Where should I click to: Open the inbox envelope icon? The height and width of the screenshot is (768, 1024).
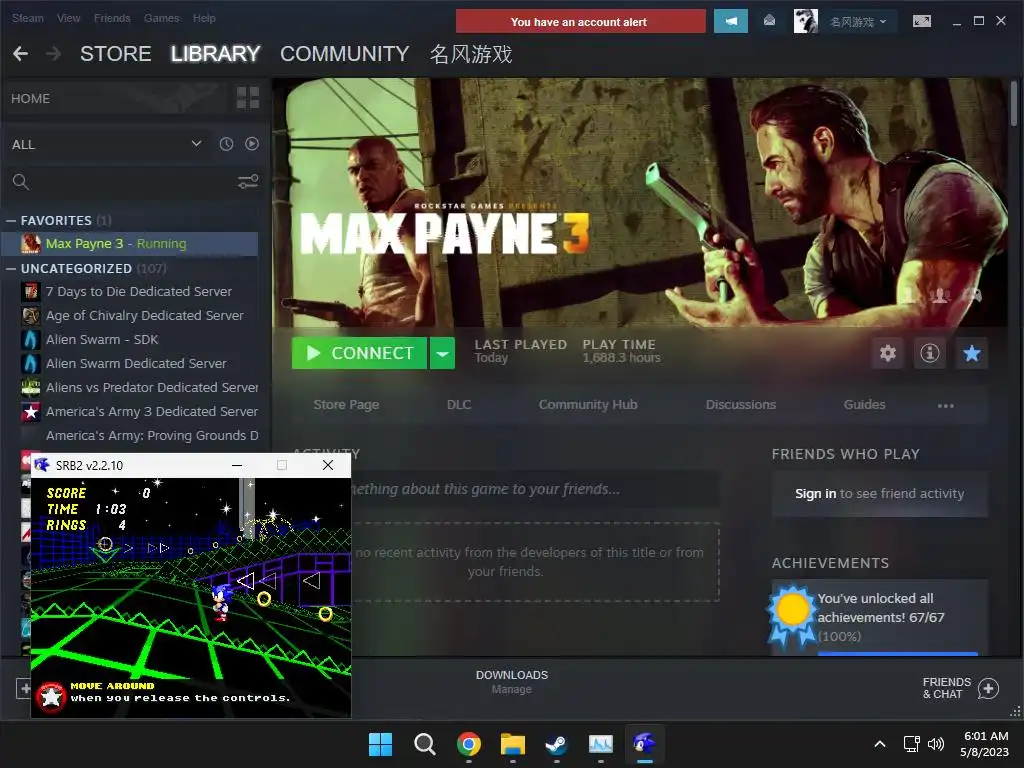[769, 21]
